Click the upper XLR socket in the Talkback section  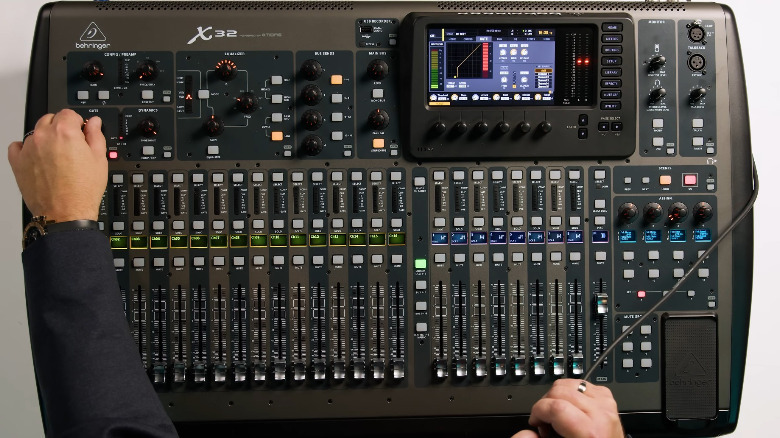pos(695,33)
